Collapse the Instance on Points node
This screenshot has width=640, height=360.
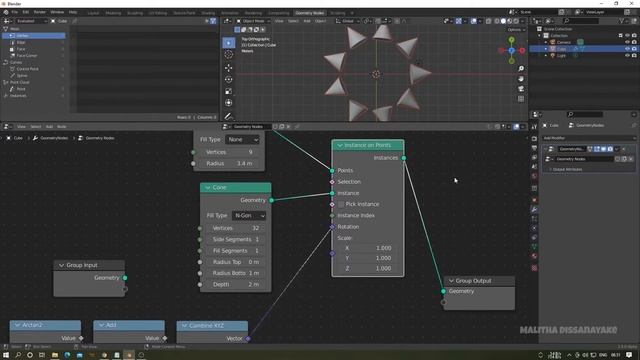coord(340,145)
